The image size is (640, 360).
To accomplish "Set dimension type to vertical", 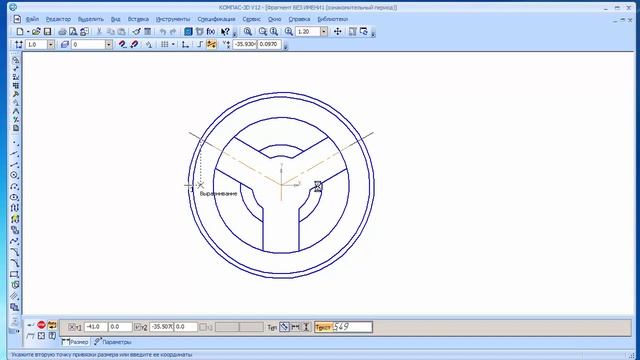I will 306,327.
